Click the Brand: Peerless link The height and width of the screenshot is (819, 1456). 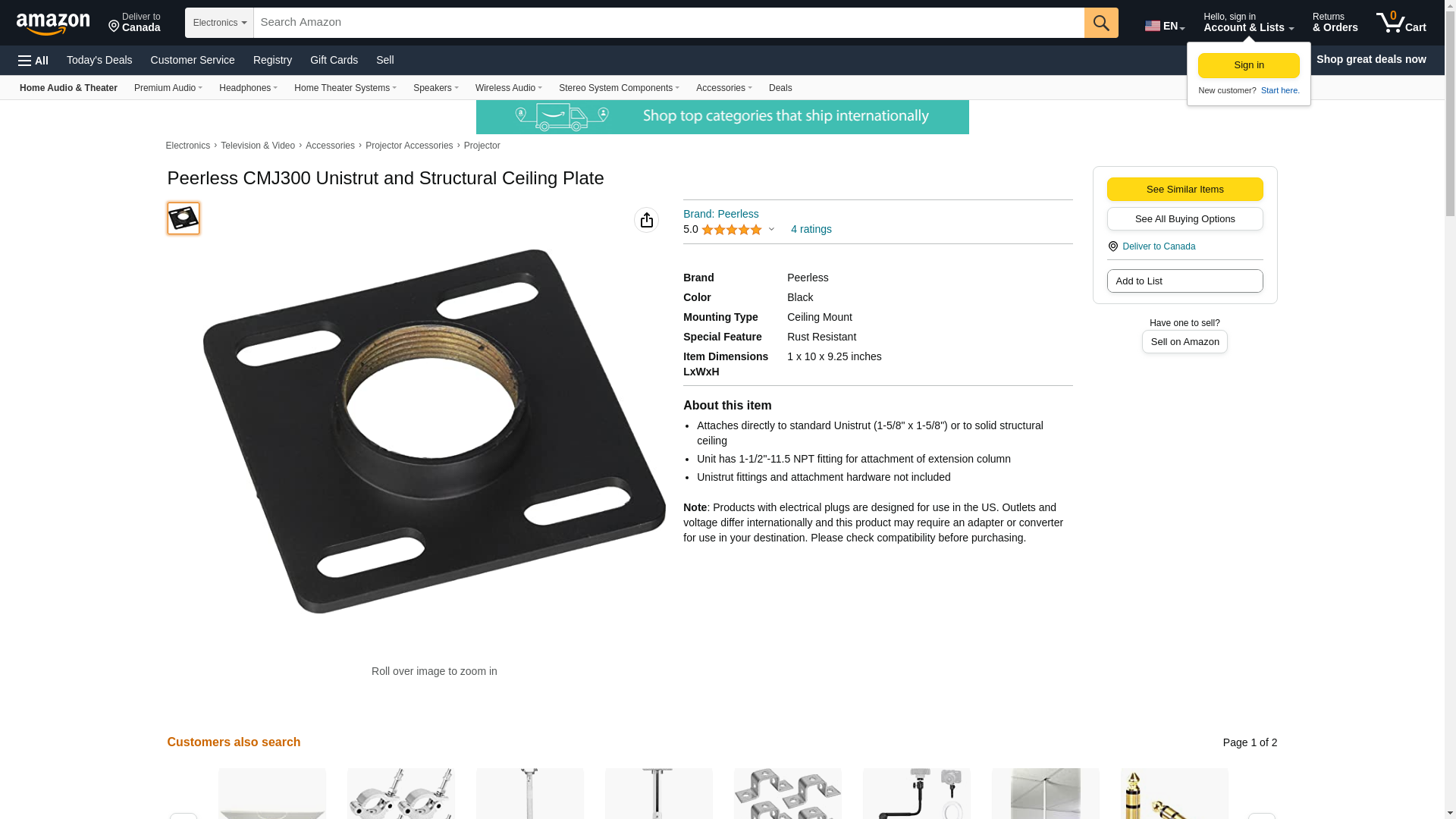[x=720, y=214]
